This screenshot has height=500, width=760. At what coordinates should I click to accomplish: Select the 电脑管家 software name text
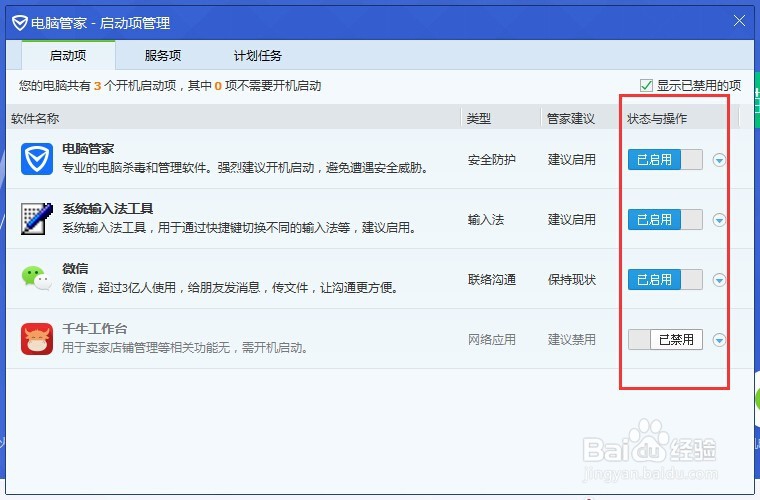(88, 149)
